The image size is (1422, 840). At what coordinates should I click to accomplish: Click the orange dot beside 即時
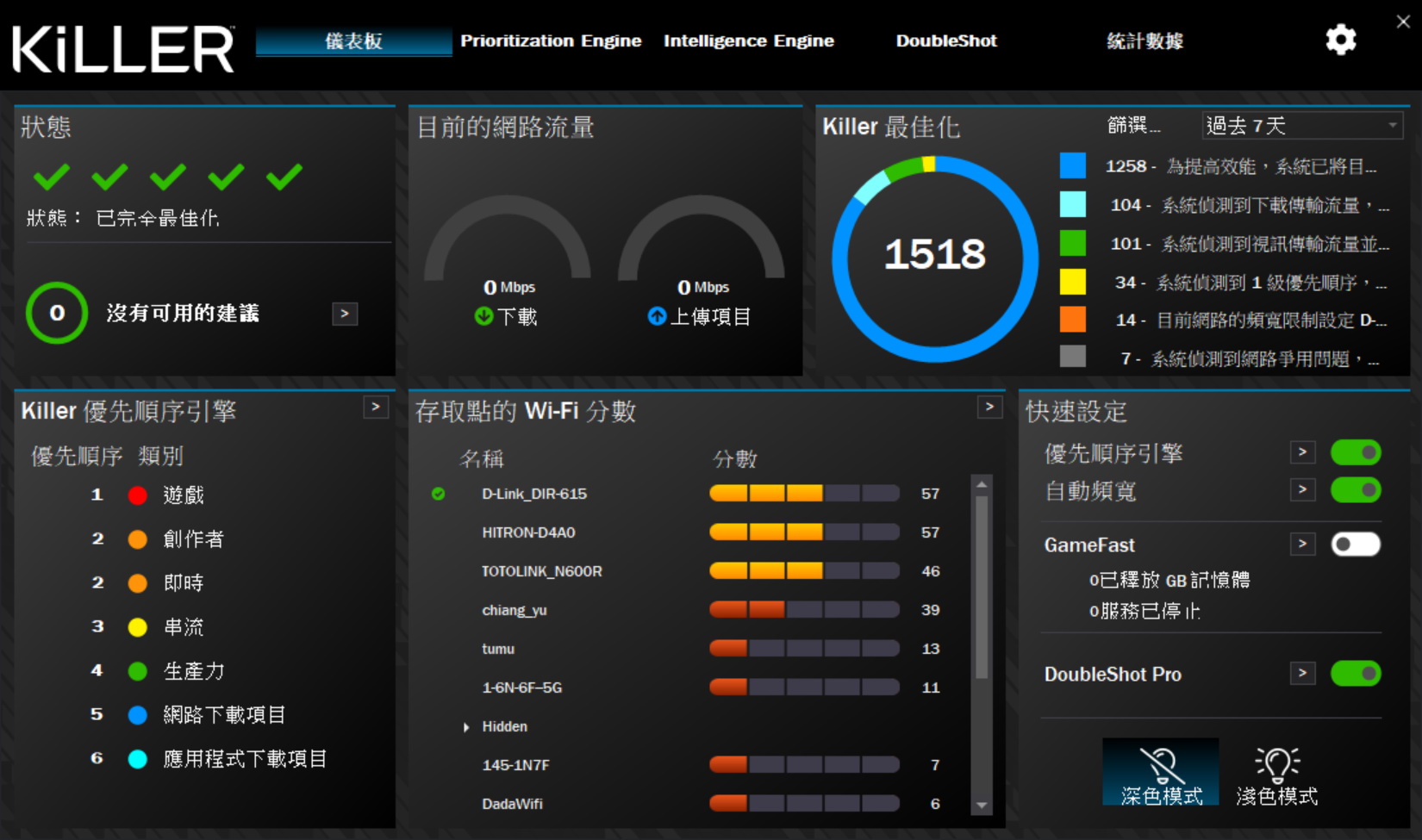(137, 583)
